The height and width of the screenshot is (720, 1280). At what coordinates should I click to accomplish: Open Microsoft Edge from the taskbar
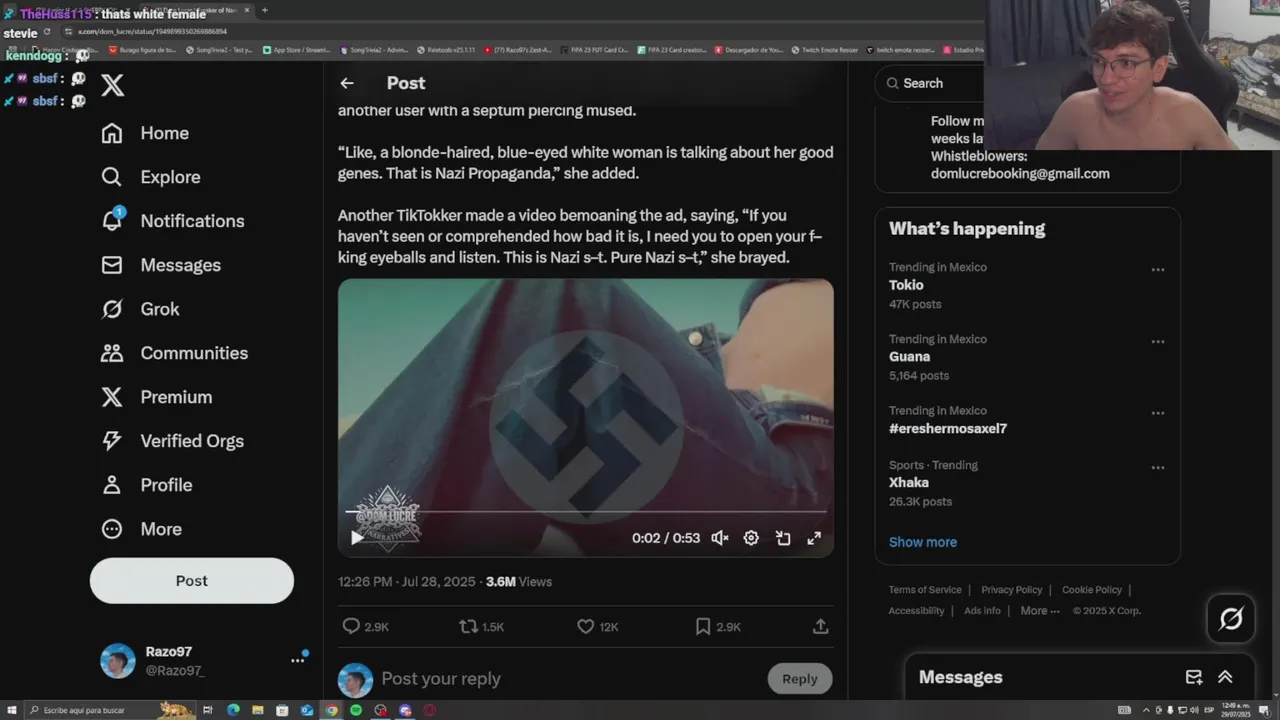coord(233,710)
